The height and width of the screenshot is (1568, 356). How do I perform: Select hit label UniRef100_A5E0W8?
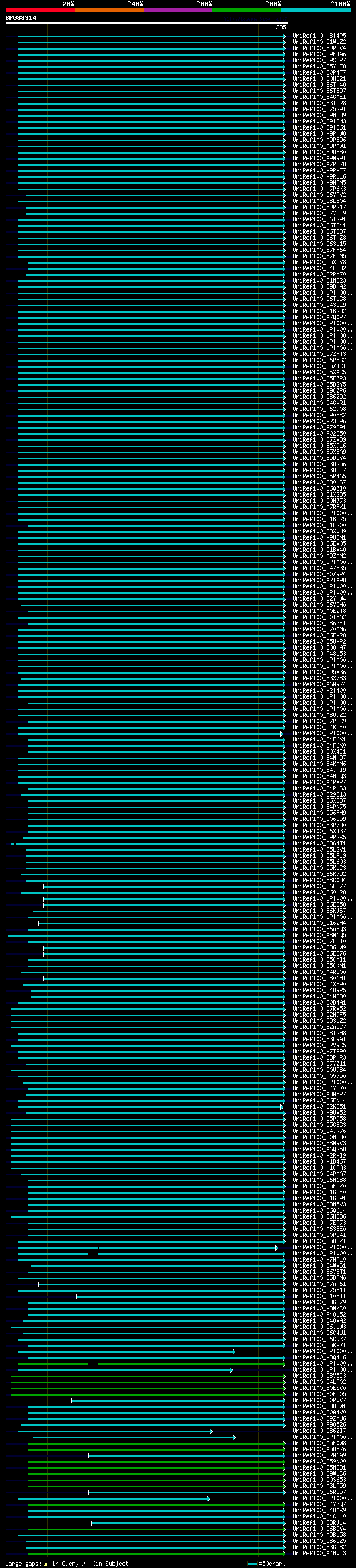[319, 1443]
